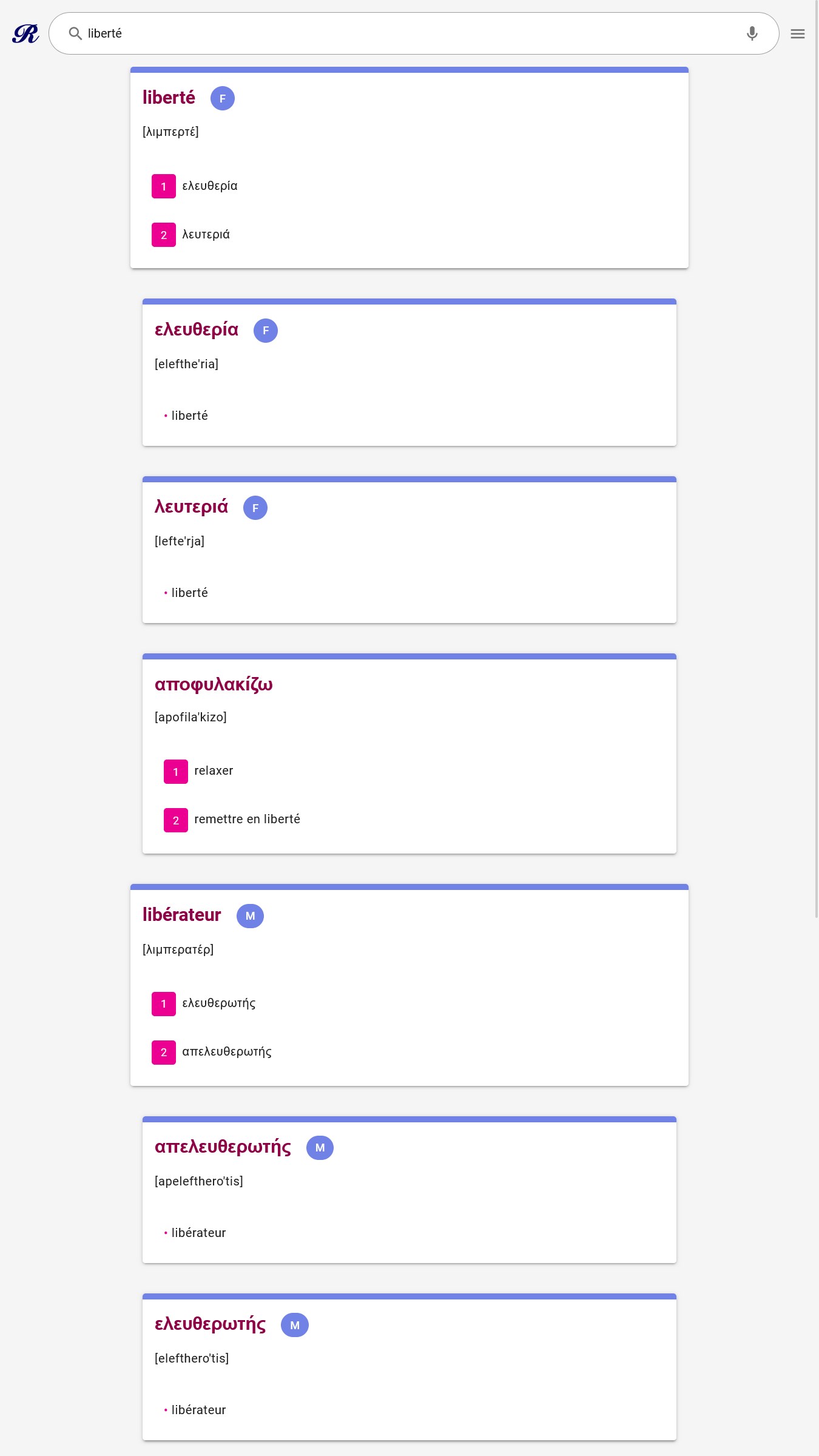Click the relaxer translation entry
The image size is (819, 1456).
(214, 771)
